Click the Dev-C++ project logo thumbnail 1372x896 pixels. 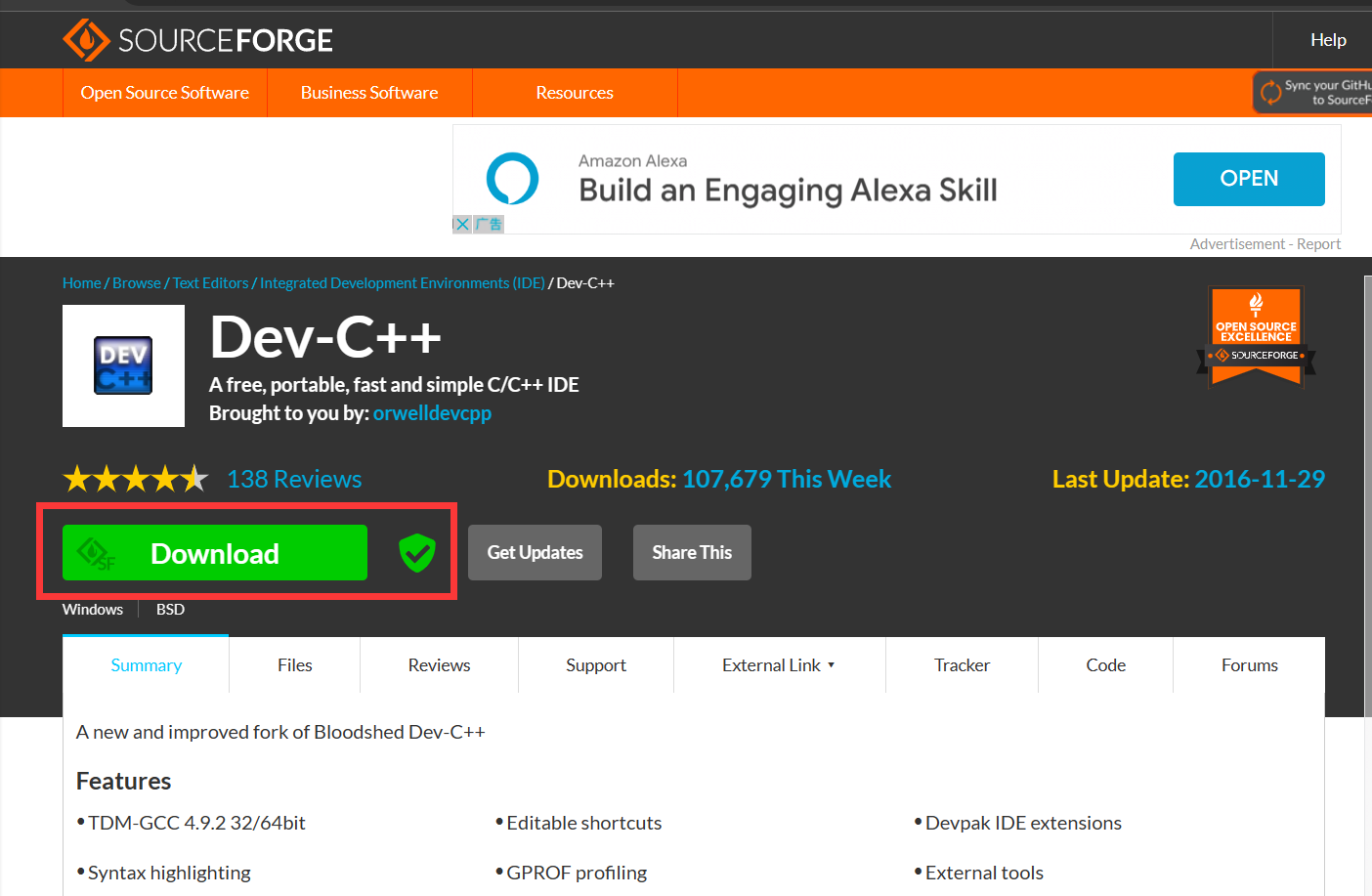click(x=123, y=365)
